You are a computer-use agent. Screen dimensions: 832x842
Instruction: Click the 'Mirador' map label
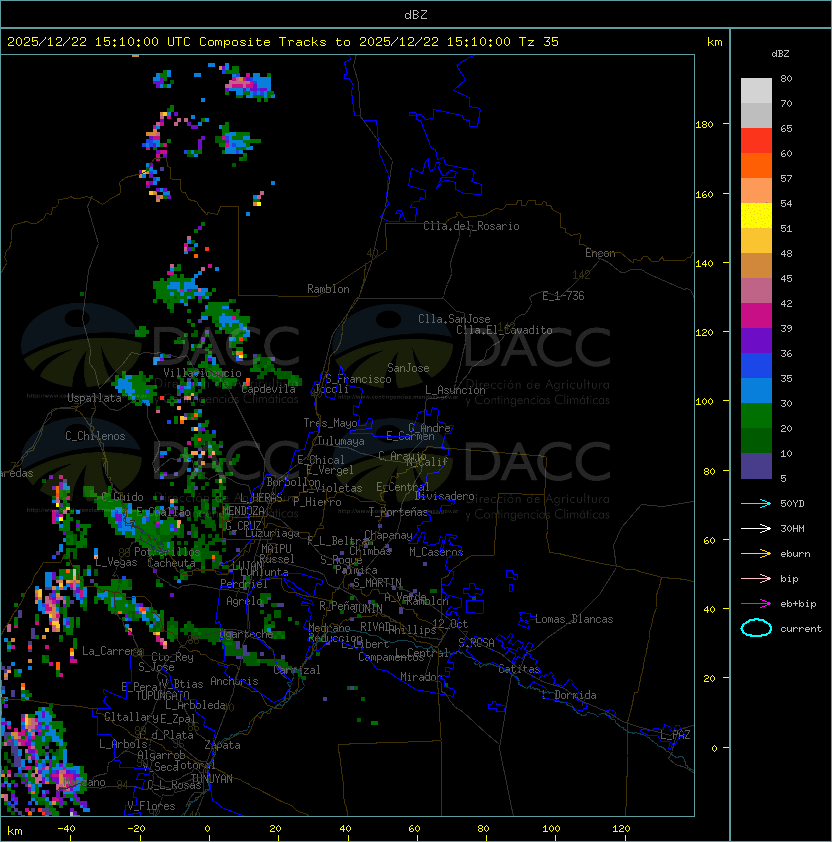pos(422,677)
